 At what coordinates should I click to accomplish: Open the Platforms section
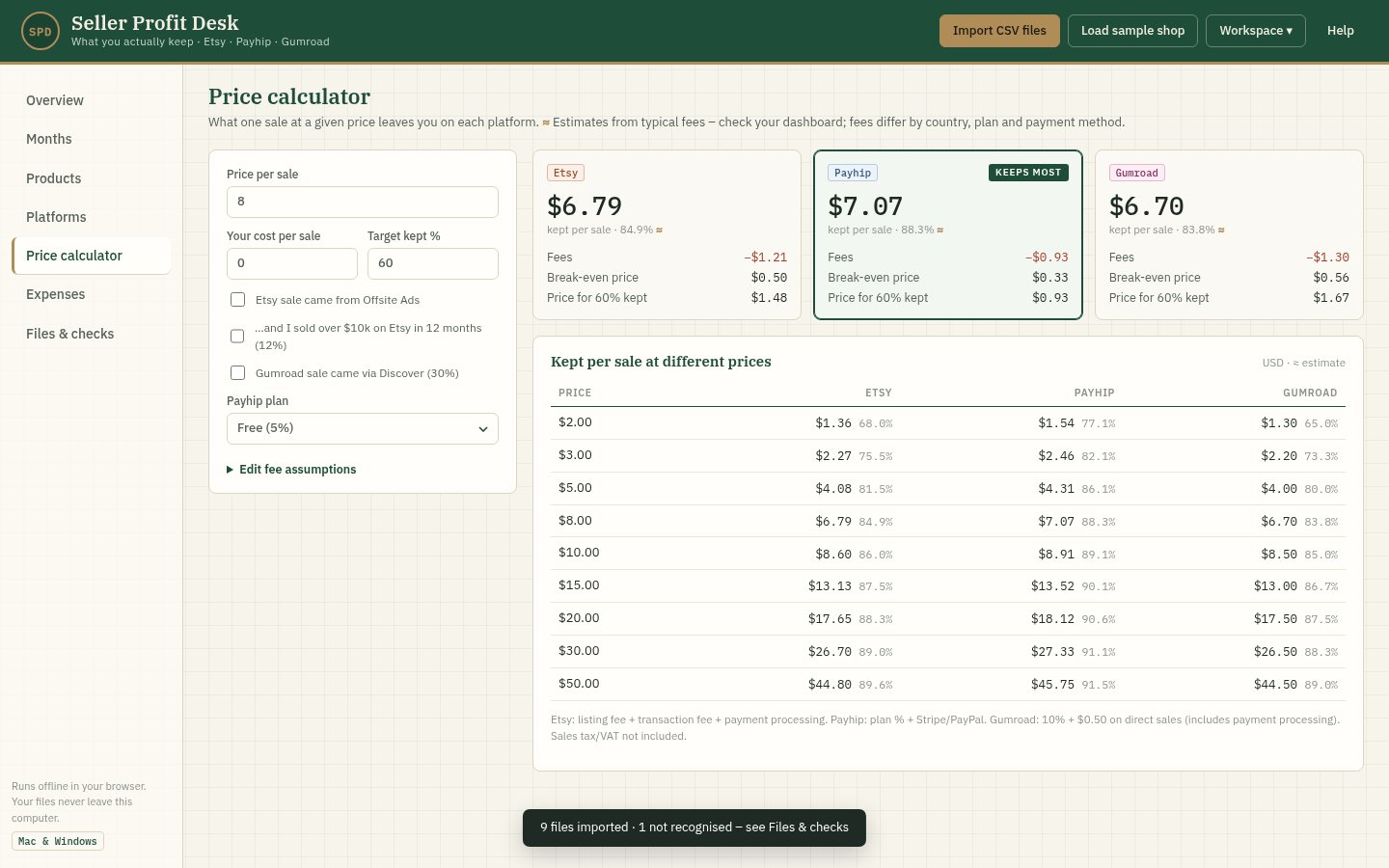pyautogui.click(x=92, y=217)
